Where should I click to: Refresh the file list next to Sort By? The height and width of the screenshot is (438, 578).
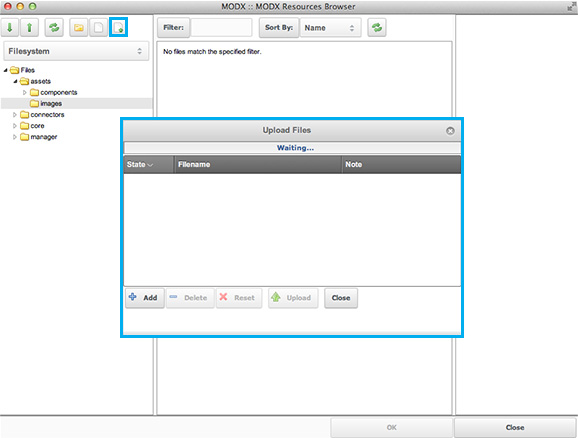click(377, 28)
